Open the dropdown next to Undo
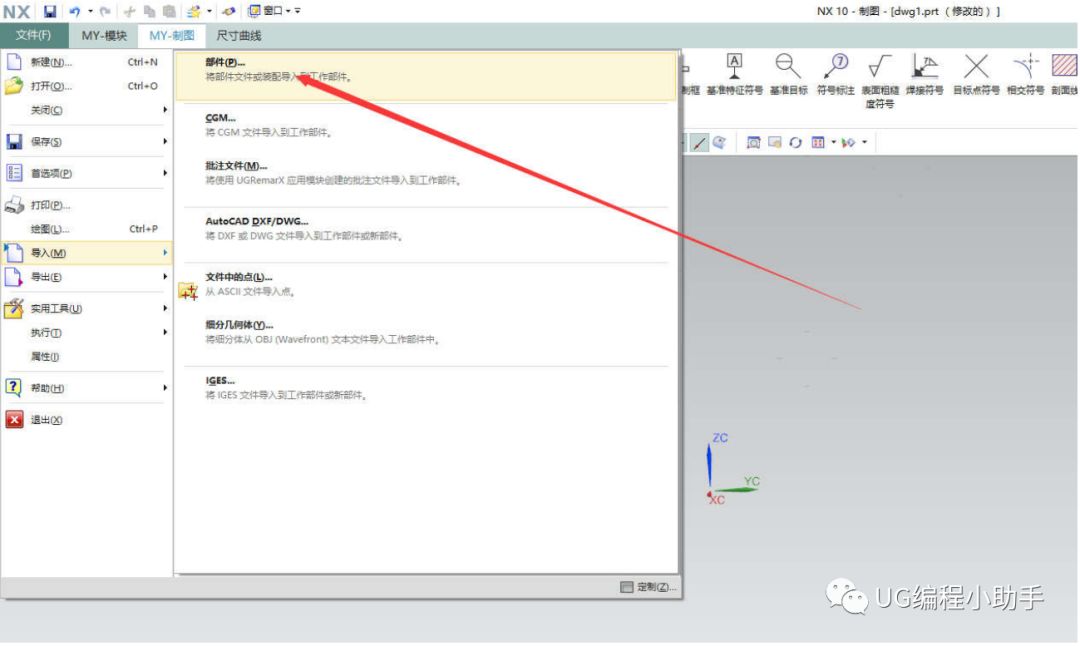 click(90, 11)
